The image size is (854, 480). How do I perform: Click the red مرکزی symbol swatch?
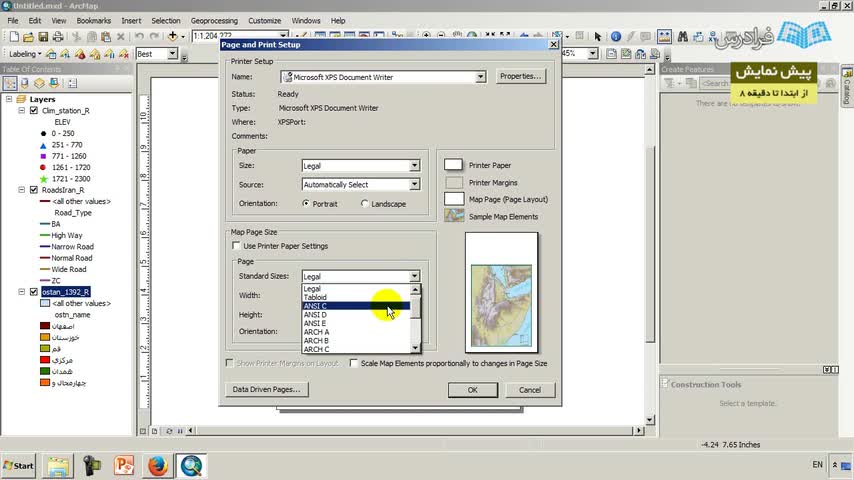45,360
